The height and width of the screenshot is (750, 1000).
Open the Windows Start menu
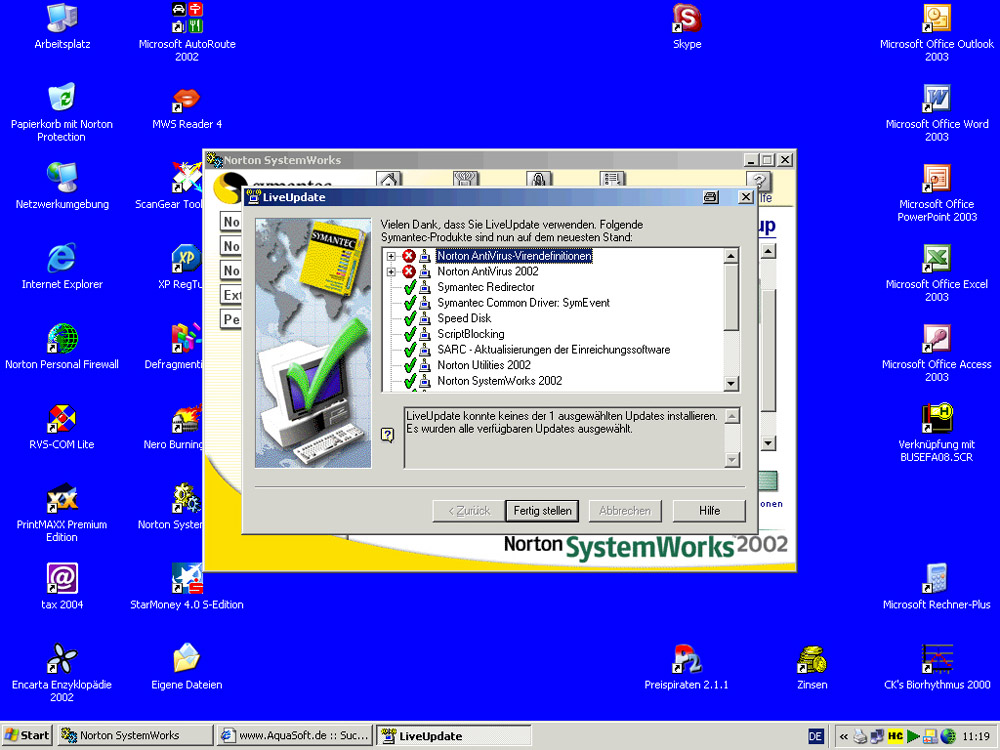(28, 736)
